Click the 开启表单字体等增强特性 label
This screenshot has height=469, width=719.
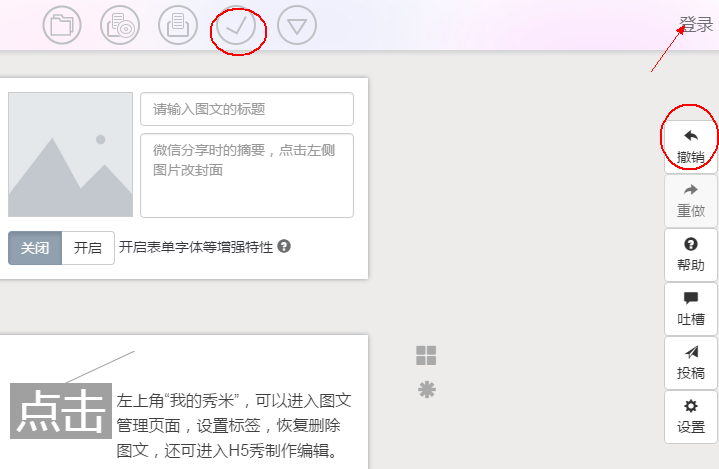196,248
